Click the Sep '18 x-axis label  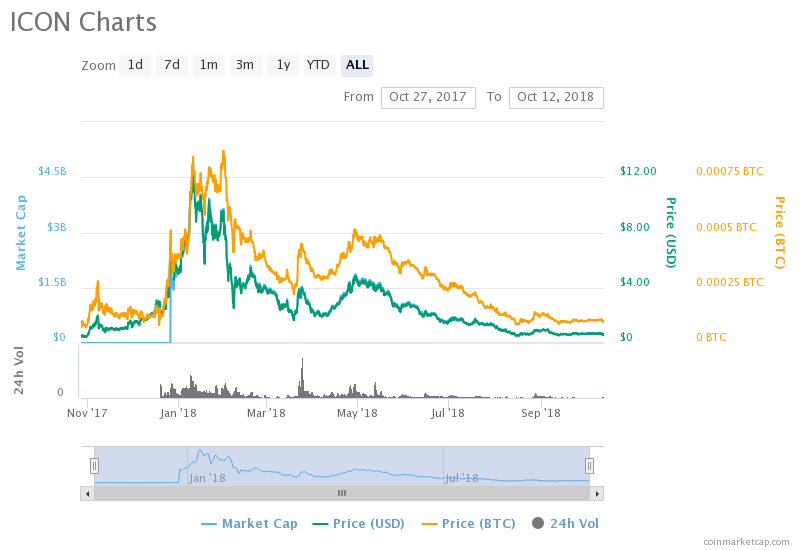tap(541, 413)
